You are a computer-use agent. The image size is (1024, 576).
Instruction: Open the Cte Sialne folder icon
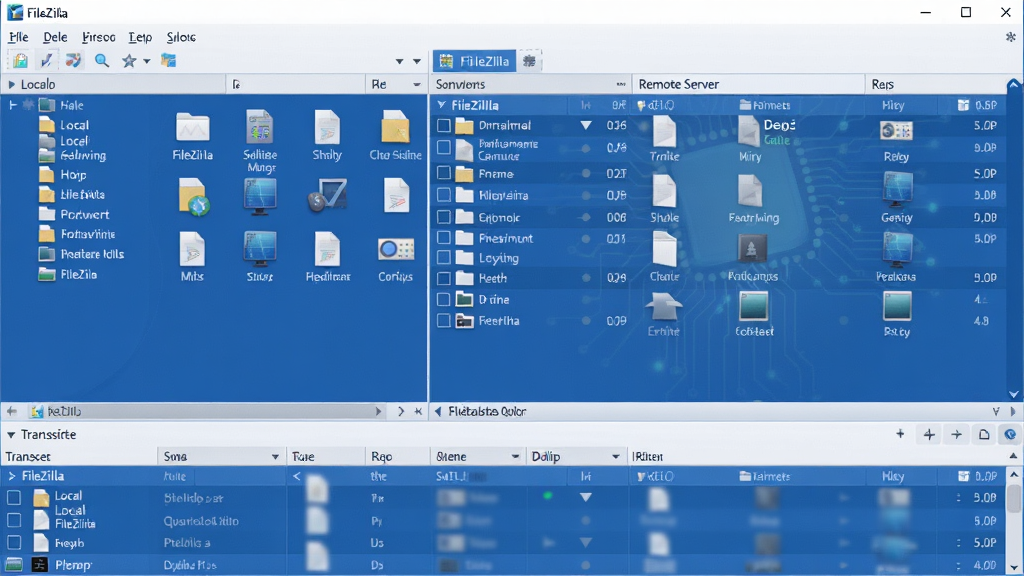click(395, 135)
